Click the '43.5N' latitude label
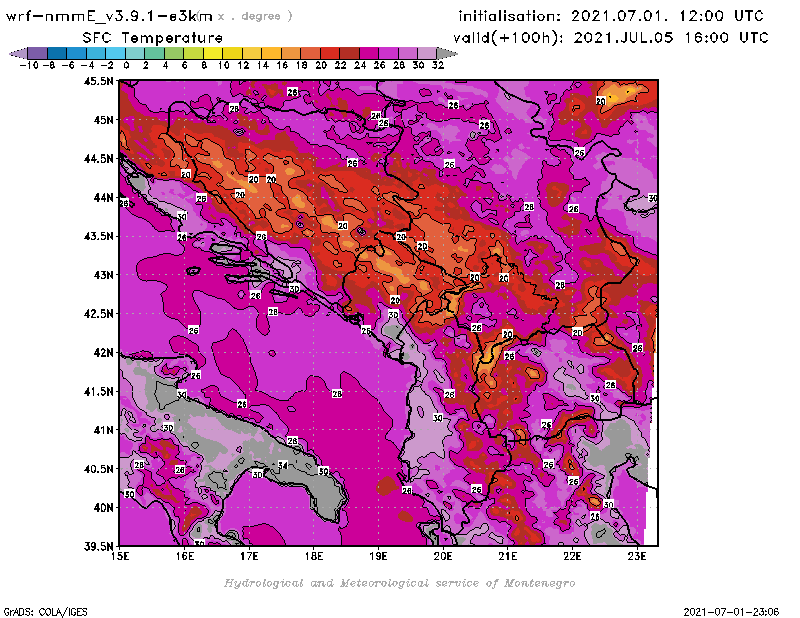Viewport: 800px width, 618px height. [99, 236]
